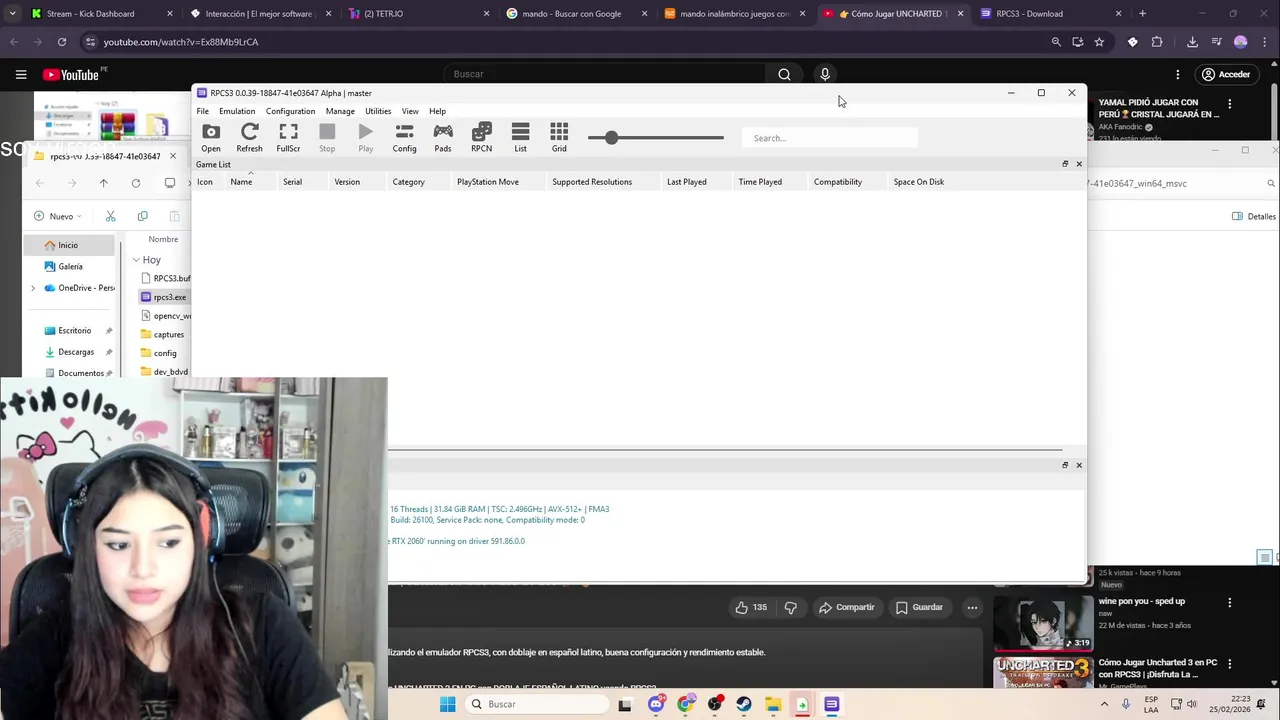Viewport: 1280px width, 720px height.
Task: Click the Play icon in RPCS3 toolbar
Action: pos(366,138)
